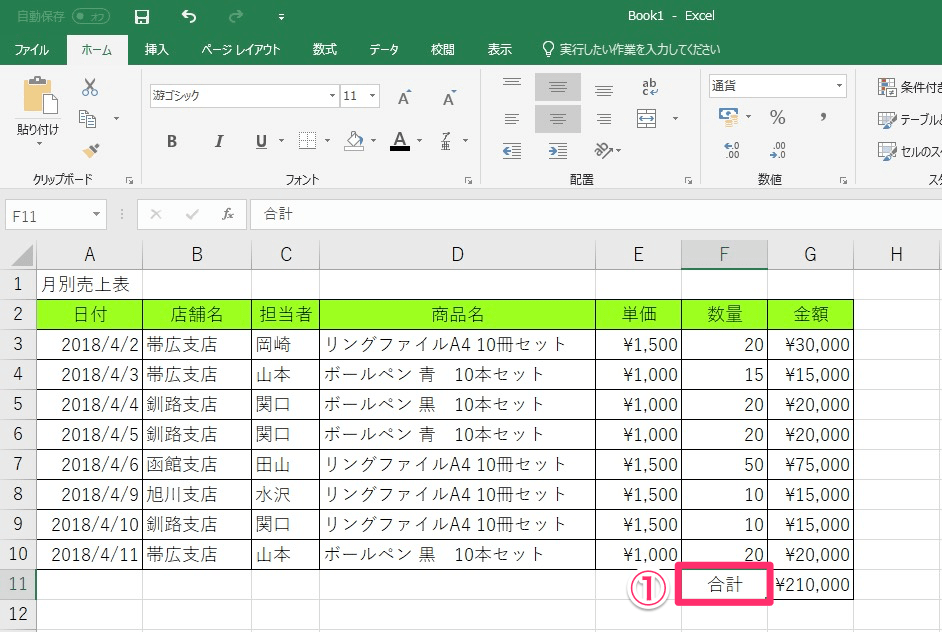Open the 貼り付け options dropdown
Screen dimensions: 942x632
(x=38, y=144)
